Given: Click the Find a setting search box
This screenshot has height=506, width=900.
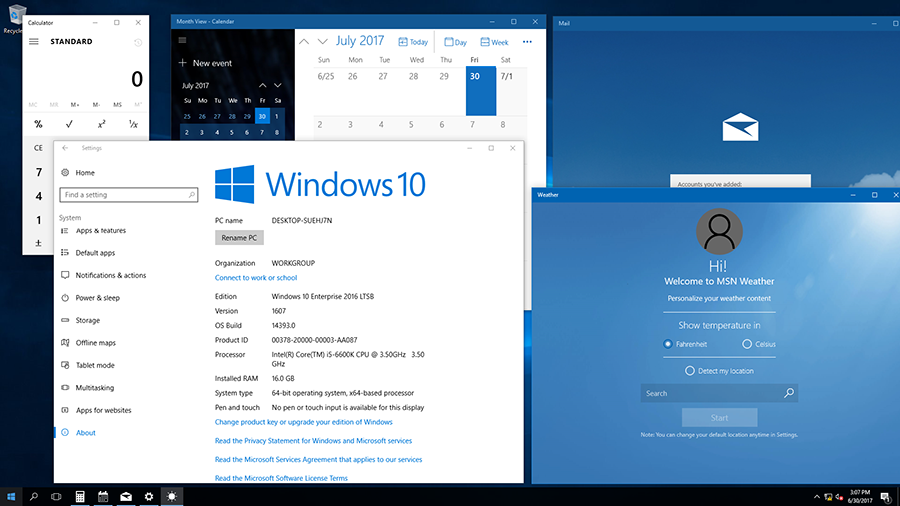Looking at the screenshot, I should (x=129, y=195).
